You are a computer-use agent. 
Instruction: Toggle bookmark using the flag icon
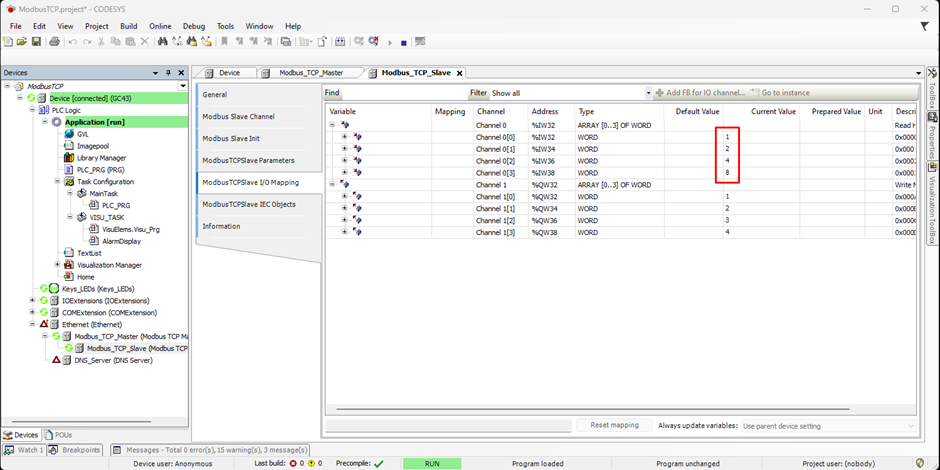(224, 42)
